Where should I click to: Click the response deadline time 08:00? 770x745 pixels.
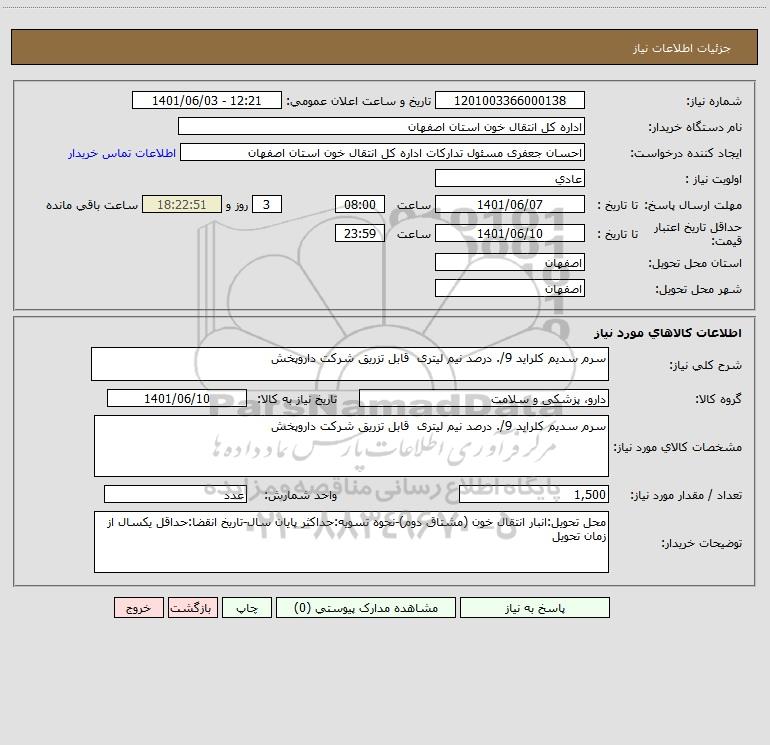(359, 205)
